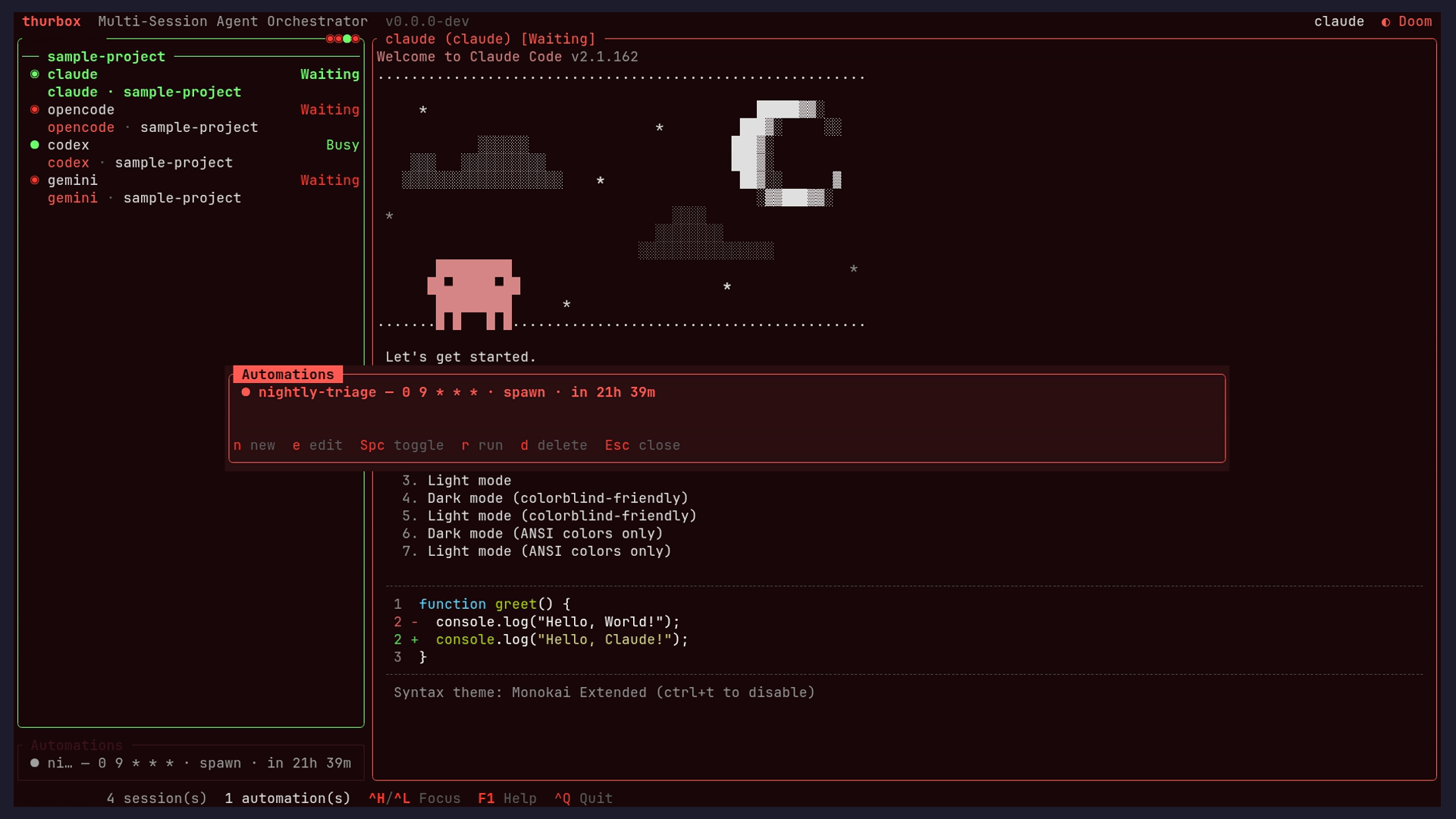Click 'Spc toggle' automation shortcut

tap(401, 446)
